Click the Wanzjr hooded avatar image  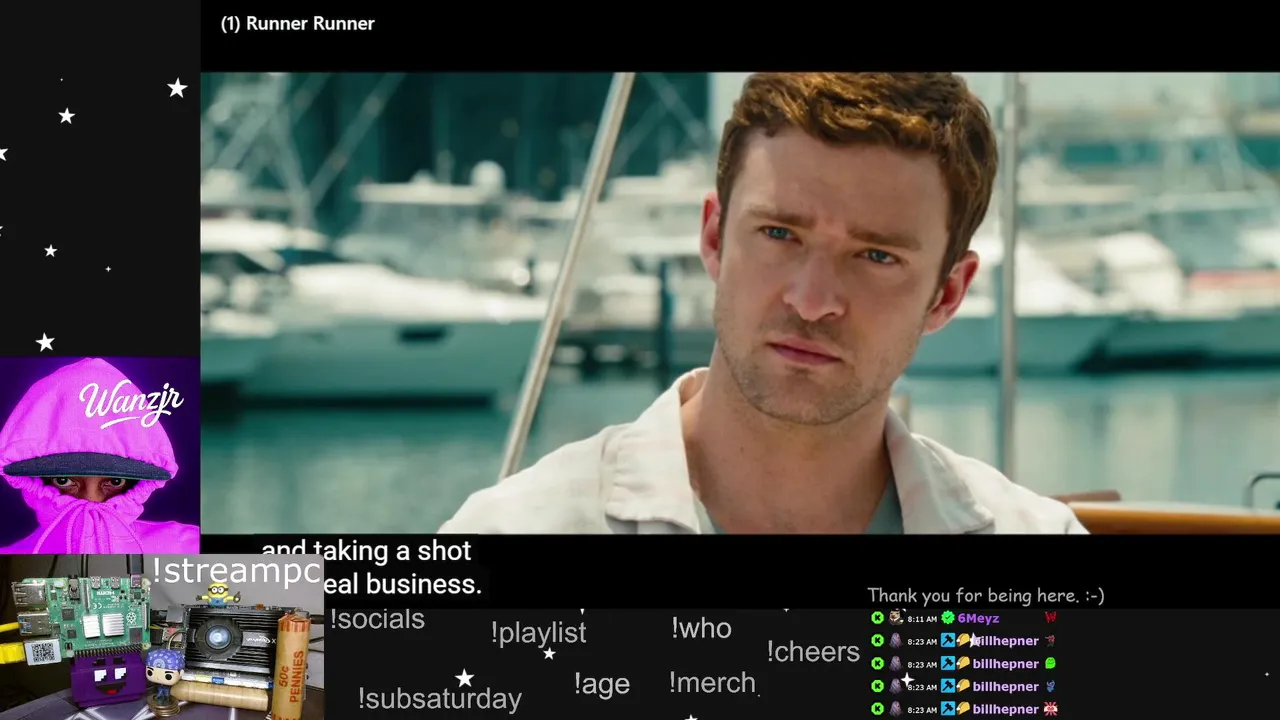[100, 455]
